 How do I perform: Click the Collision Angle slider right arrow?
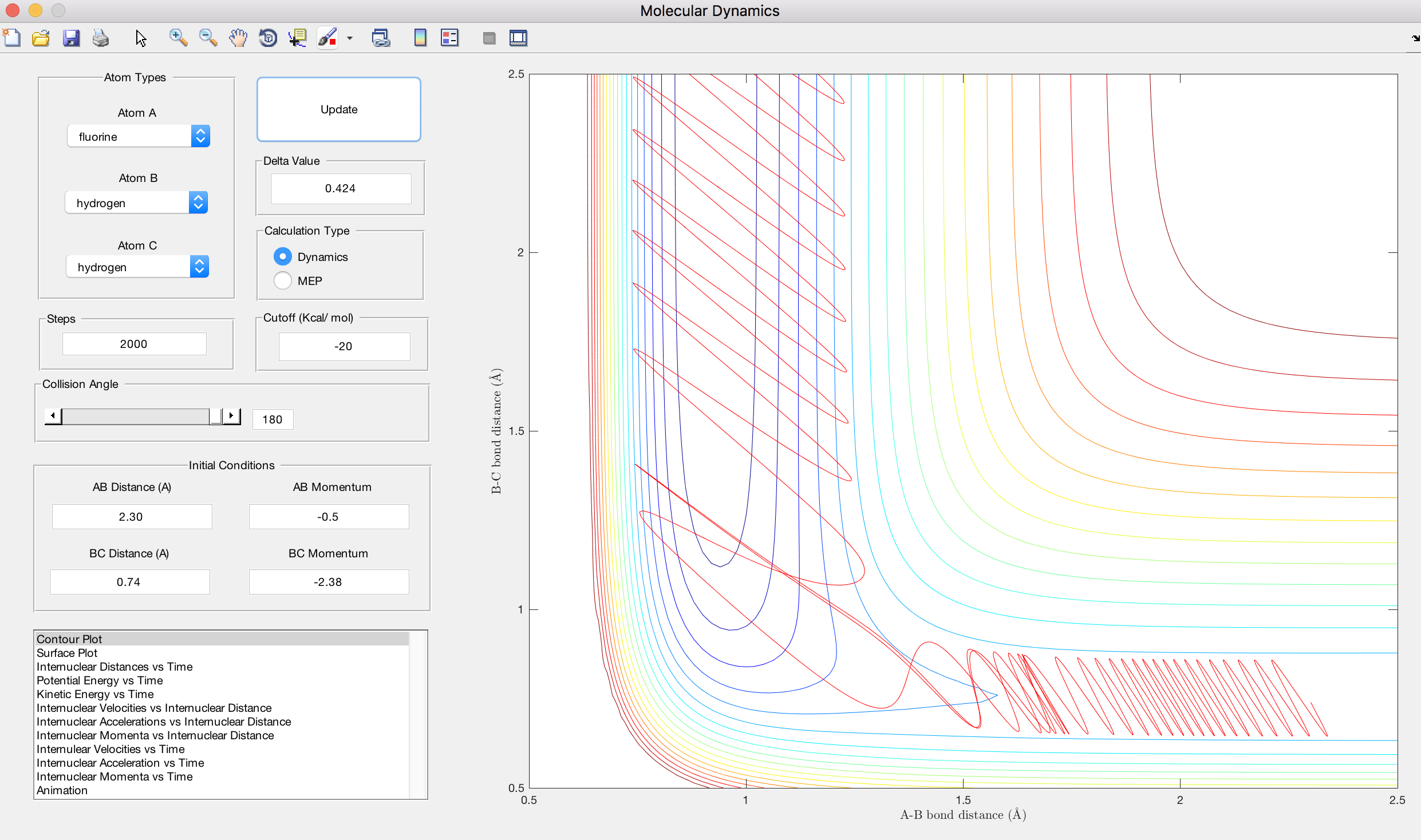[x=231, y=416]
